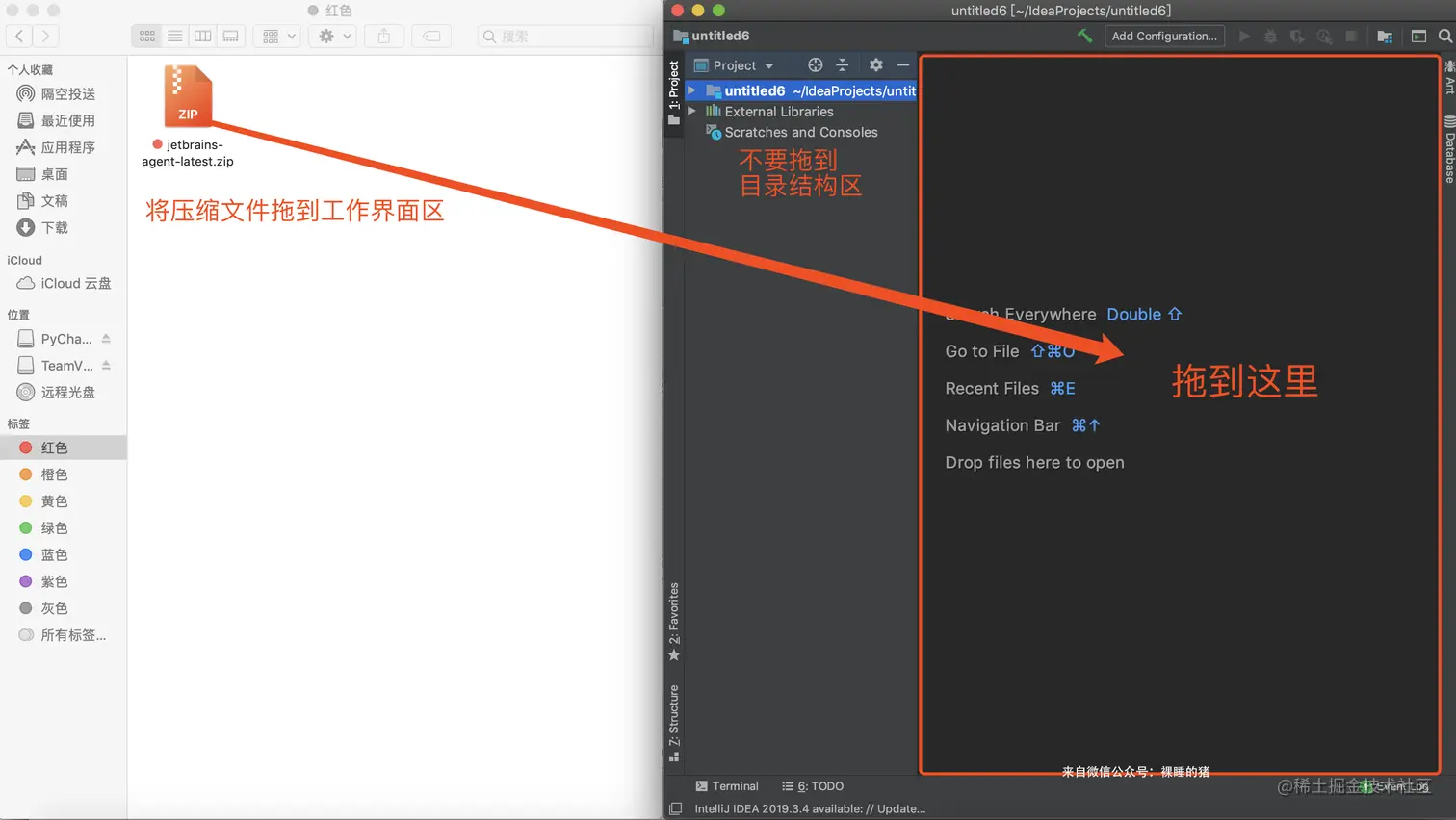The image size is (1456, 820).
Task: Open Finder action gear dropdown
Action: (335, 36)
